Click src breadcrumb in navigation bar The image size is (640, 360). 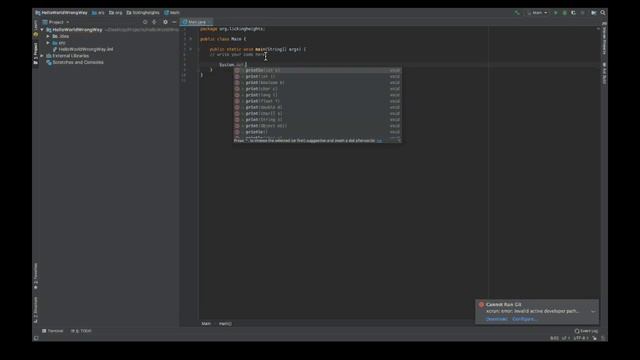pyautogui.click(x=98, y=13)
